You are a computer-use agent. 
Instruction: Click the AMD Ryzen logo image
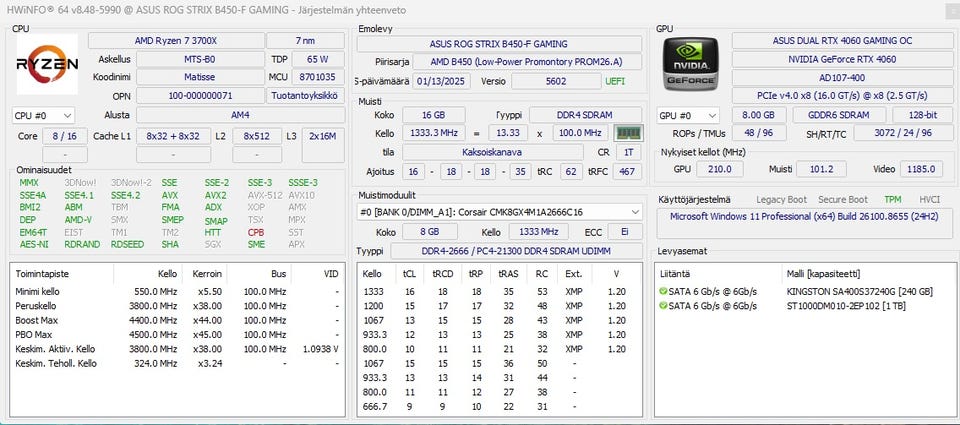(47, 64)
